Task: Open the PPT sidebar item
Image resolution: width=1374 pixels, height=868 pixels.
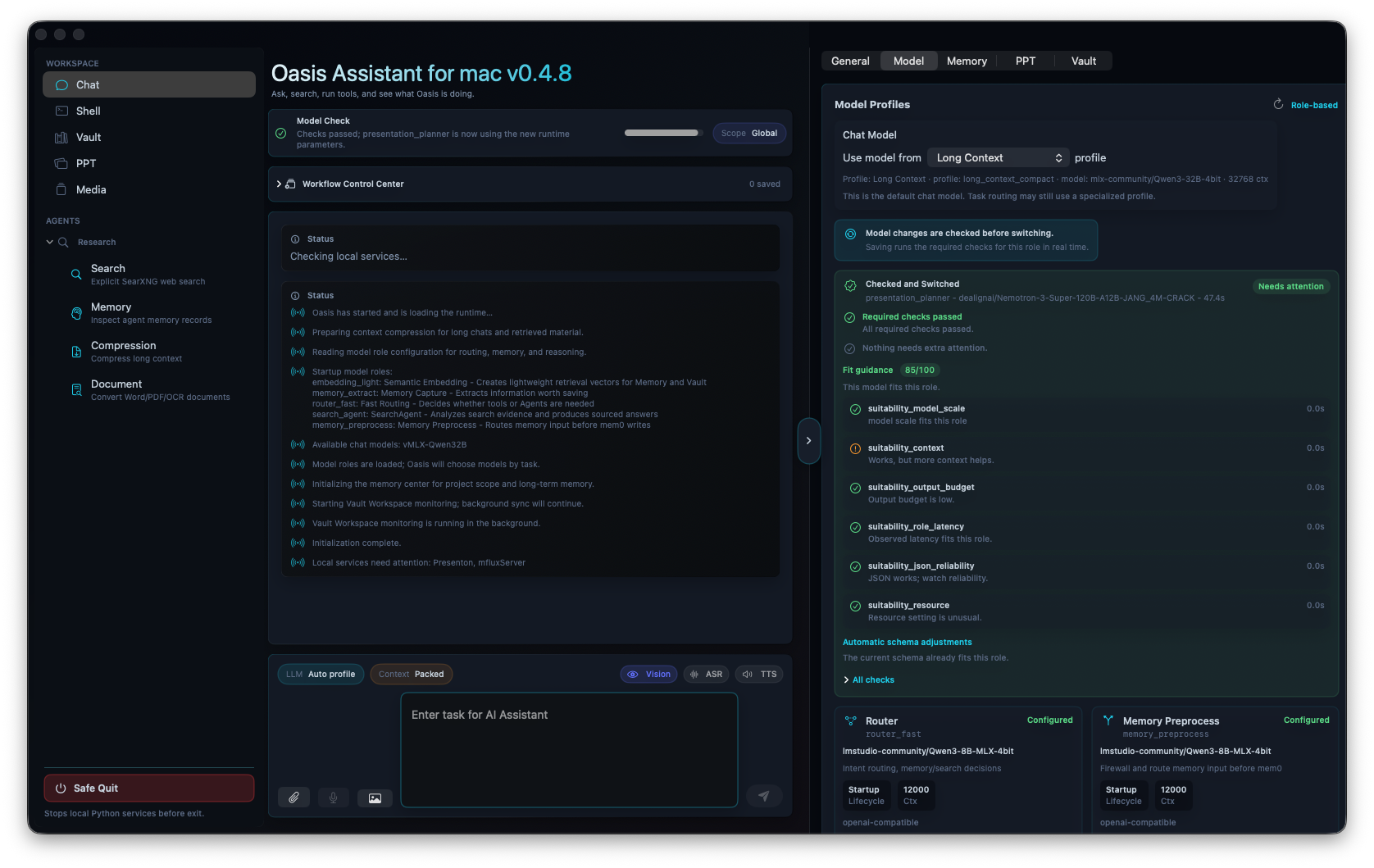Action: (x=148, y=163)
